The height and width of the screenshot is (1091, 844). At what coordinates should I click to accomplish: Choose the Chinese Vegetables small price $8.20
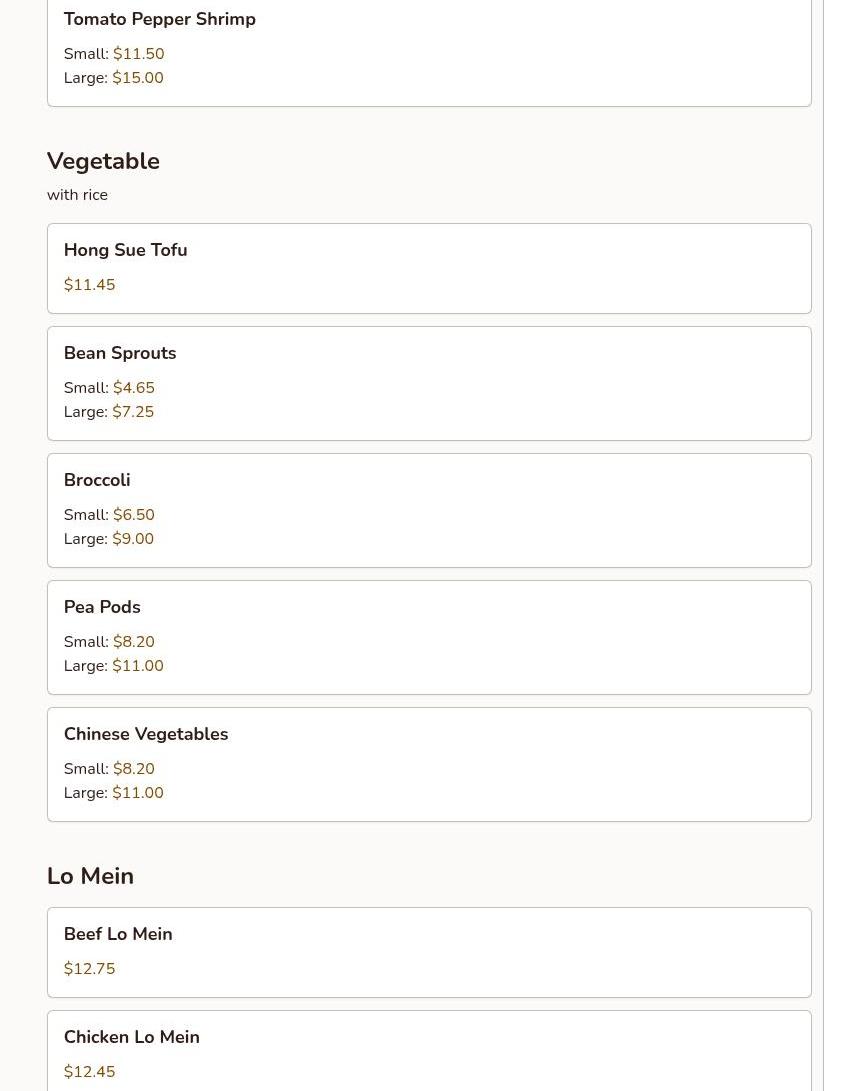coord(133,769)
